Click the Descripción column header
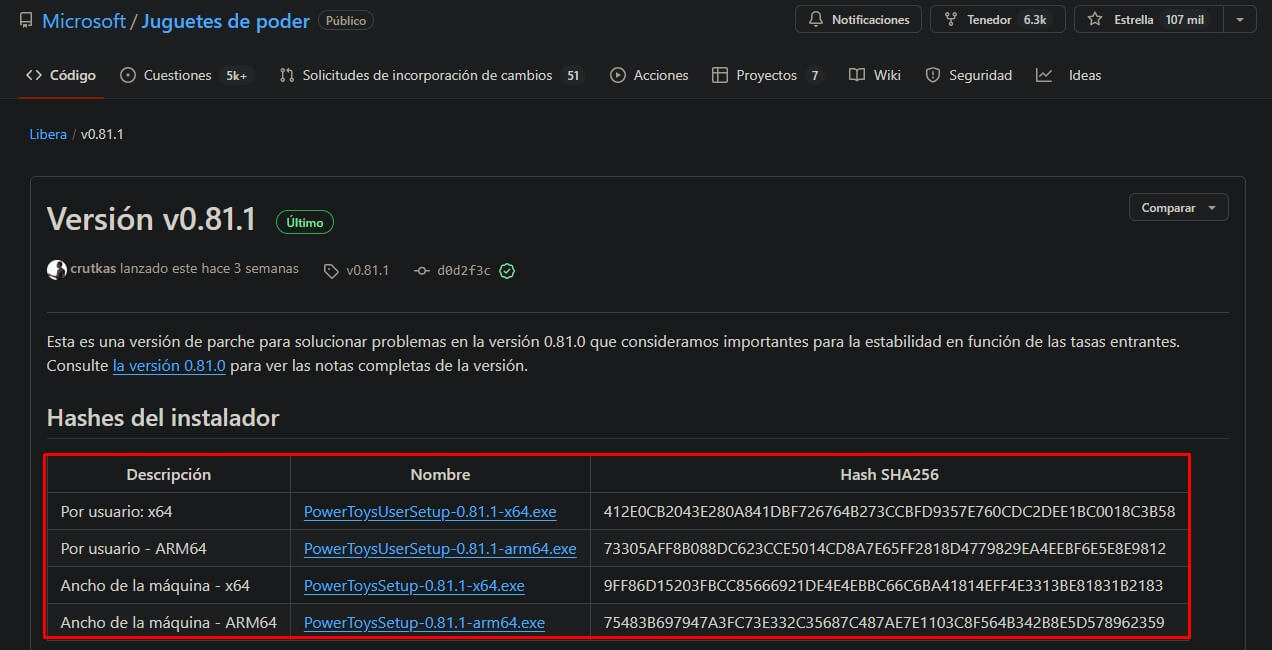1272x650 pixels. point(169,474)
